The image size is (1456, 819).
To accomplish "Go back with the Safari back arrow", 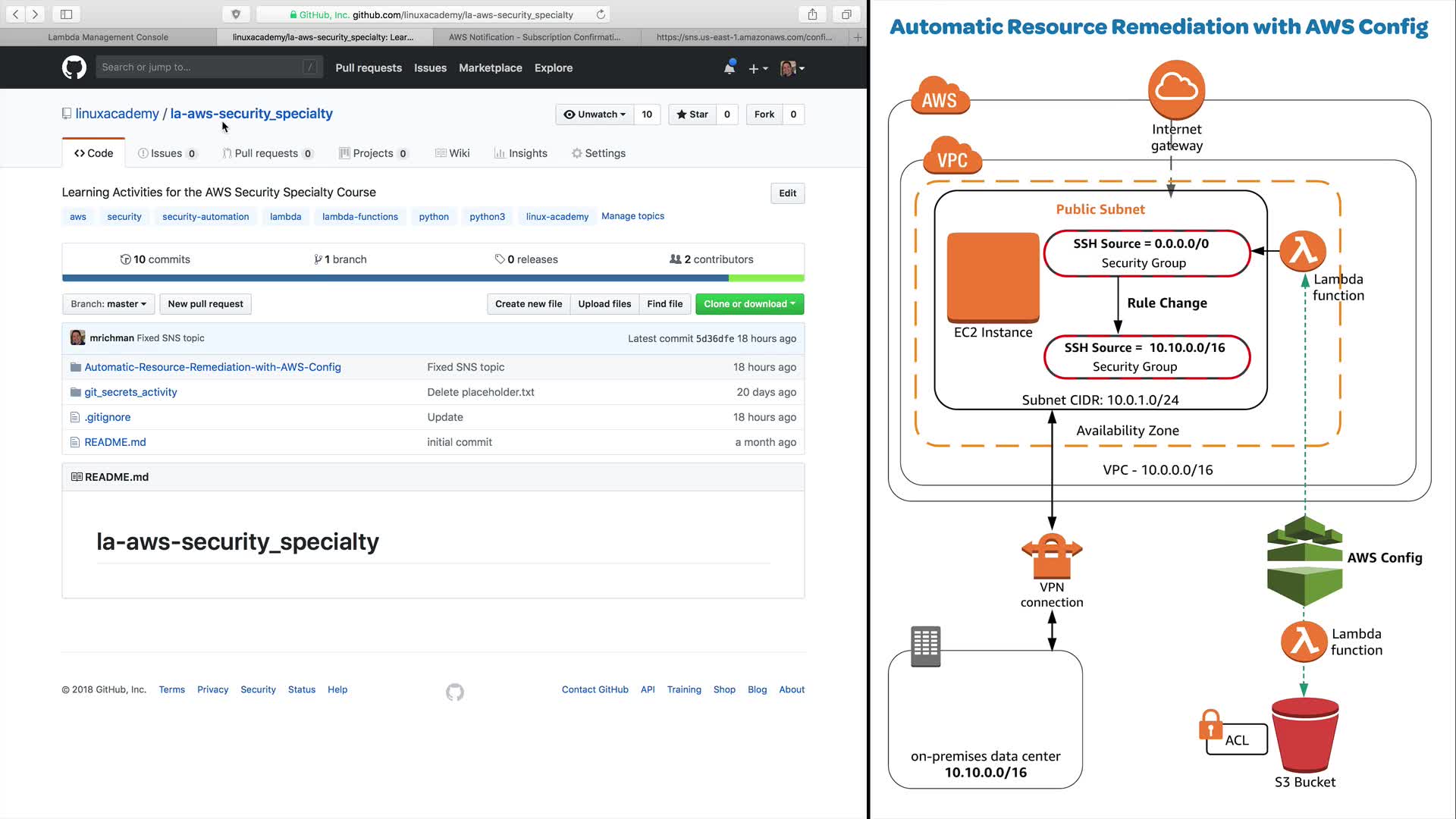I will click(16, 14).
